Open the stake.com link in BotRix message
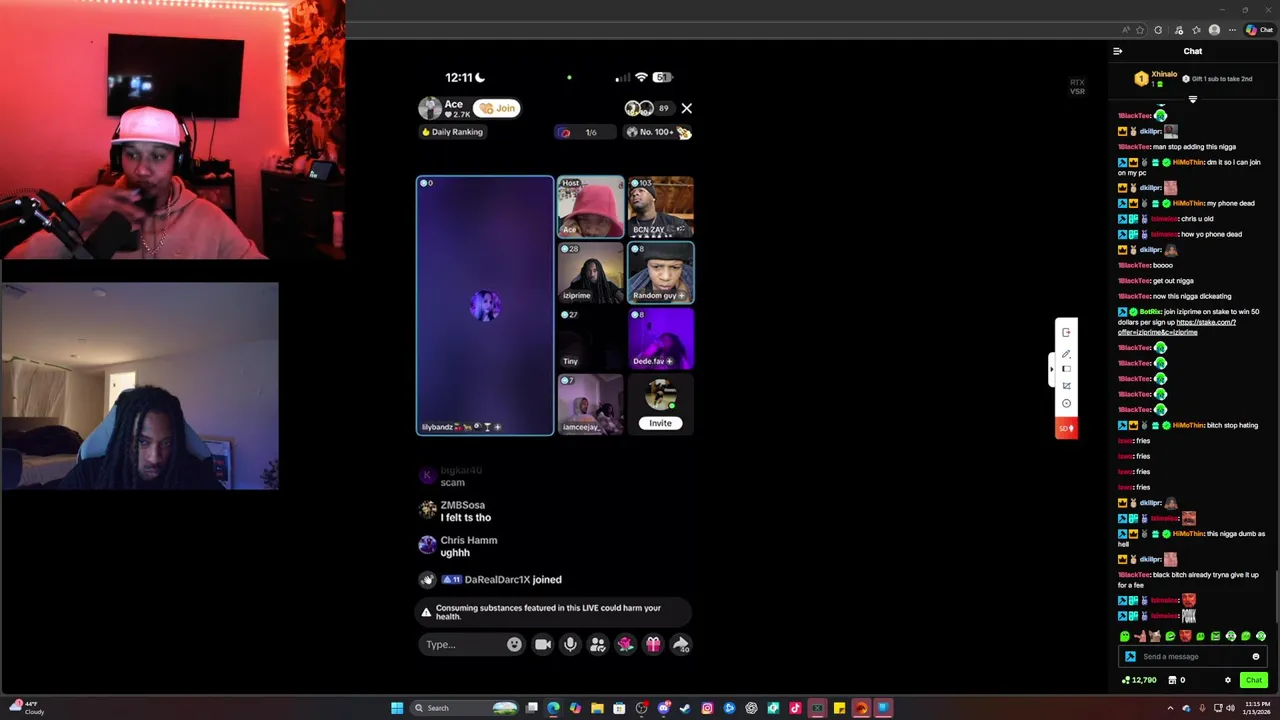This screenshot has height=720, width=1280. [1177, 327]
